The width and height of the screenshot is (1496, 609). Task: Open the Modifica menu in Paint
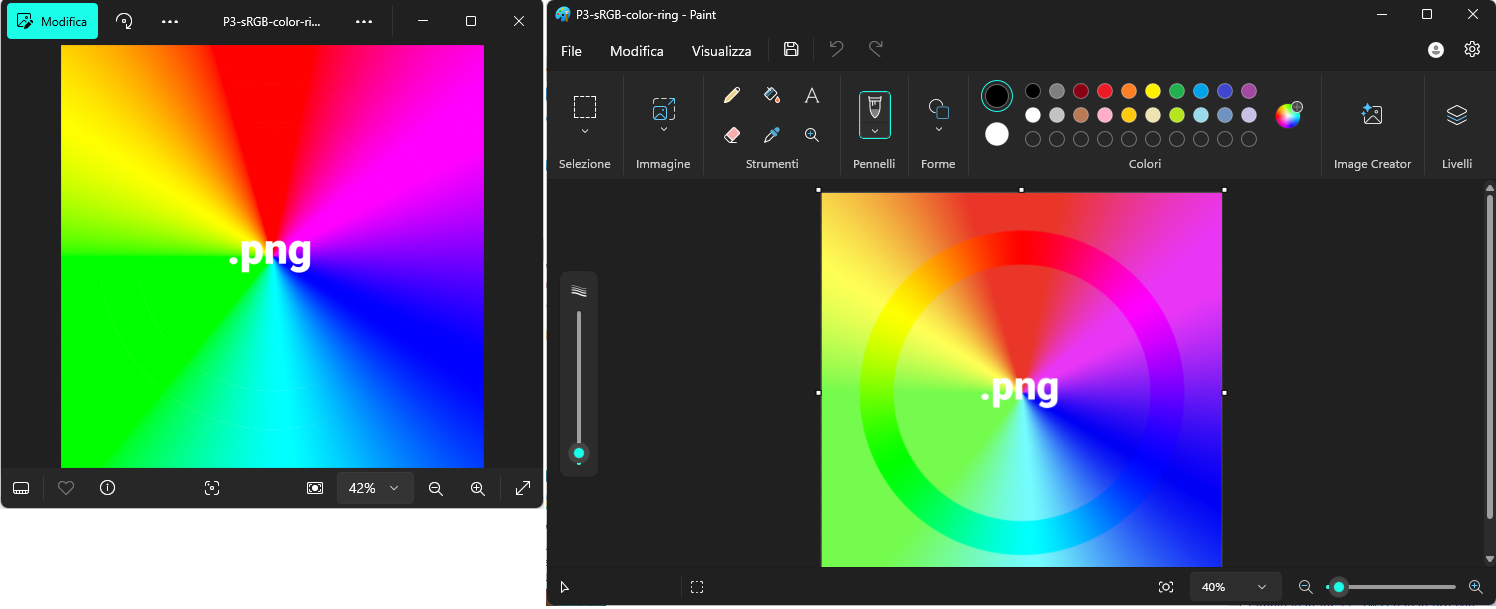637,51
